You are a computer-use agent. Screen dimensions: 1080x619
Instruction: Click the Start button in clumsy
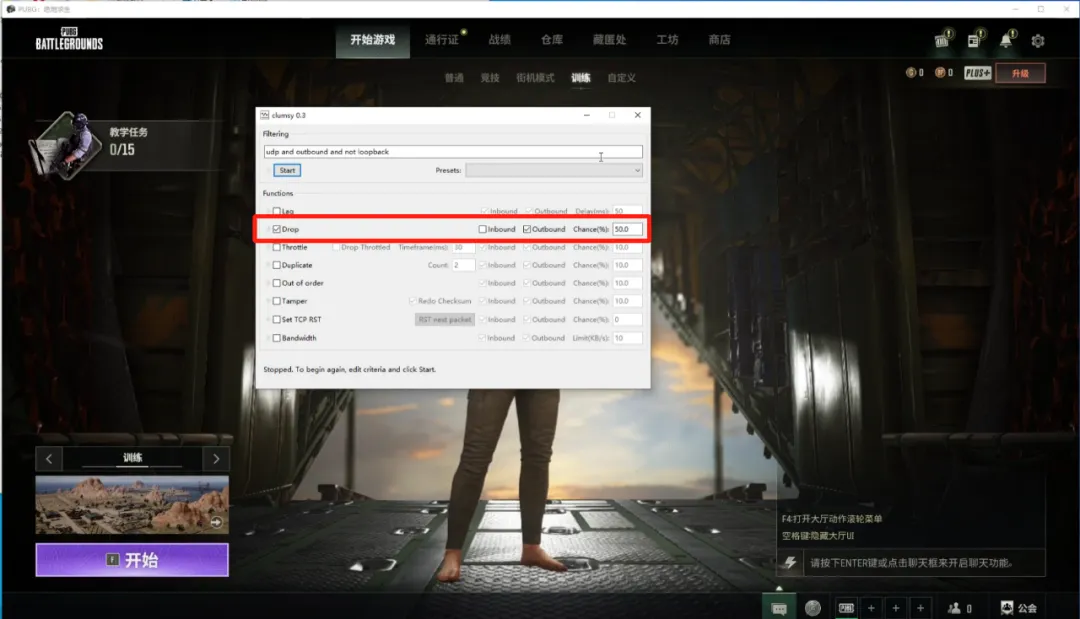(x=287, y=170)
